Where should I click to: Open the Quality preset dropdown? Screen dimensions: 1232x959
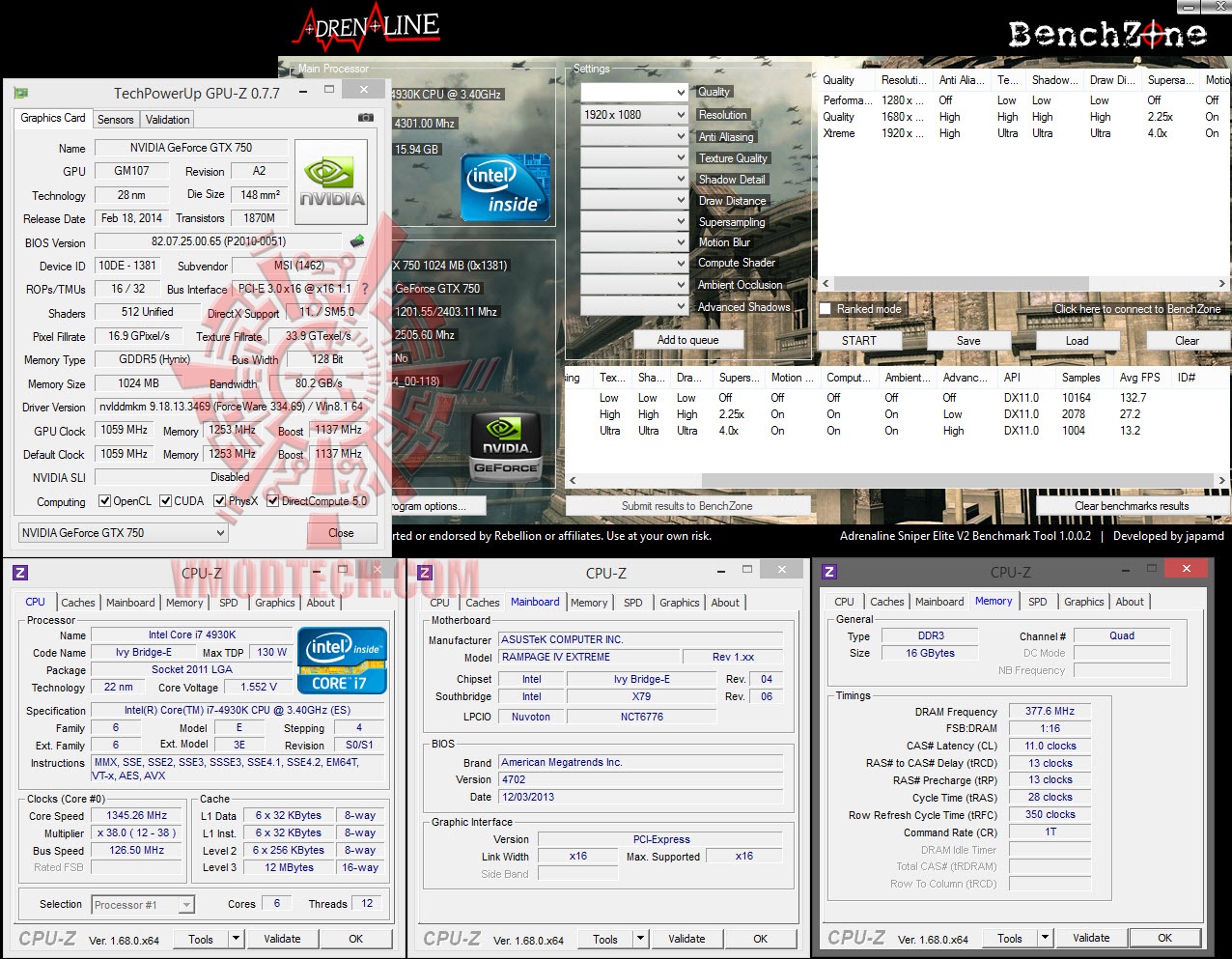(x=634, y=93)
